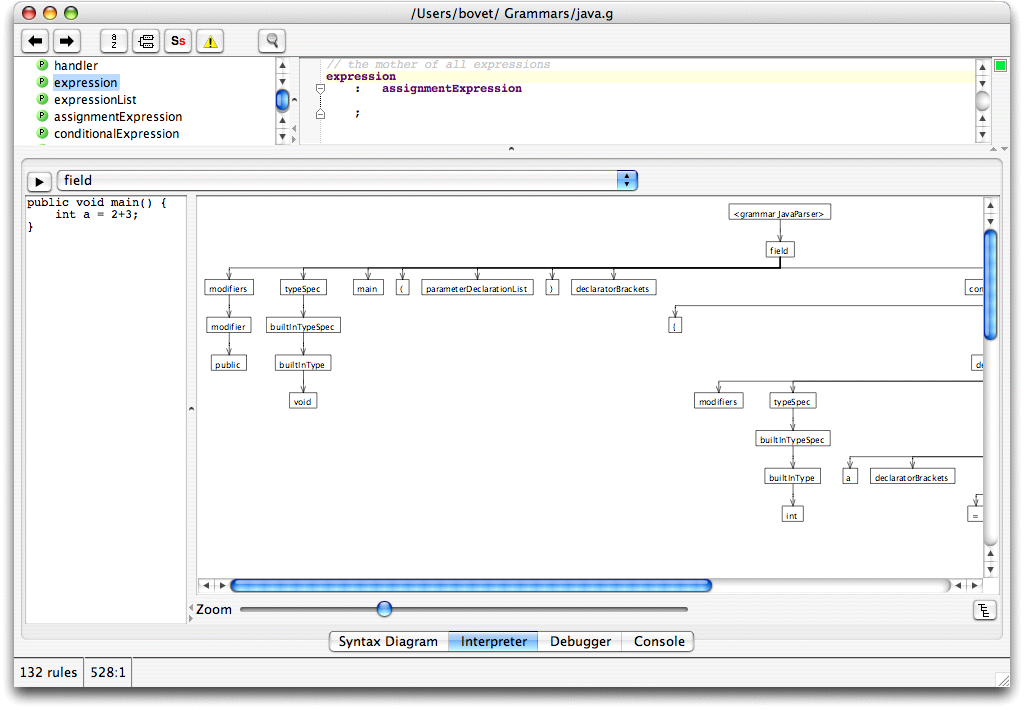This screenshot has height=710, width=1024.
Task: Click the forward navigation arrow button
Action: point(67,41)
